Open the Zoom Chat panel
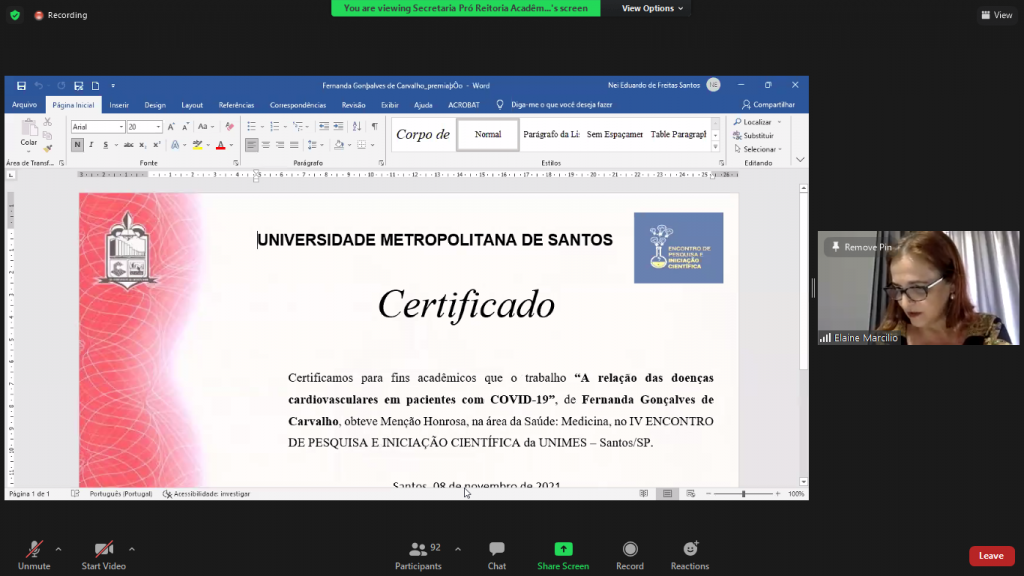The height and width of the screenshot is (576, 1024). pyautogui.click(x=496, y=556)
